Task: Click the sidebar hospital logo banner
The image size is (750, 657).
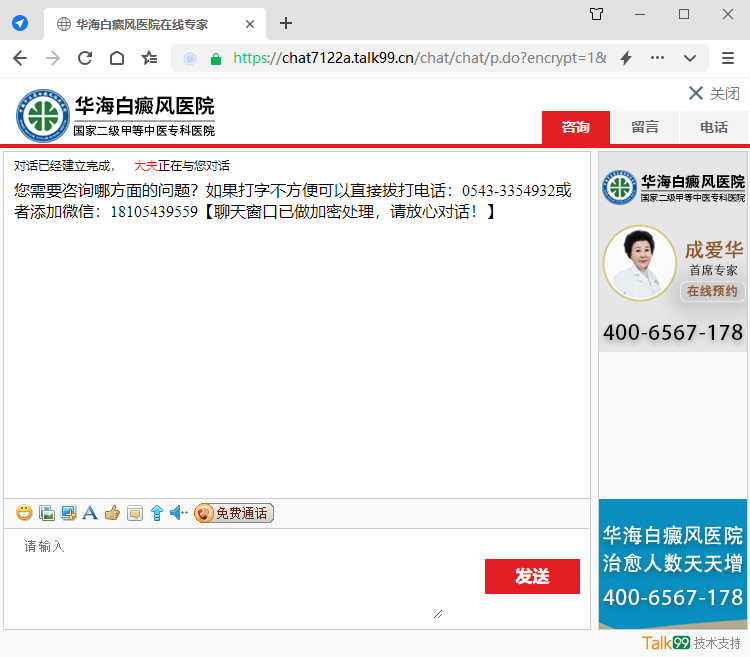Action: coord(673,187)
